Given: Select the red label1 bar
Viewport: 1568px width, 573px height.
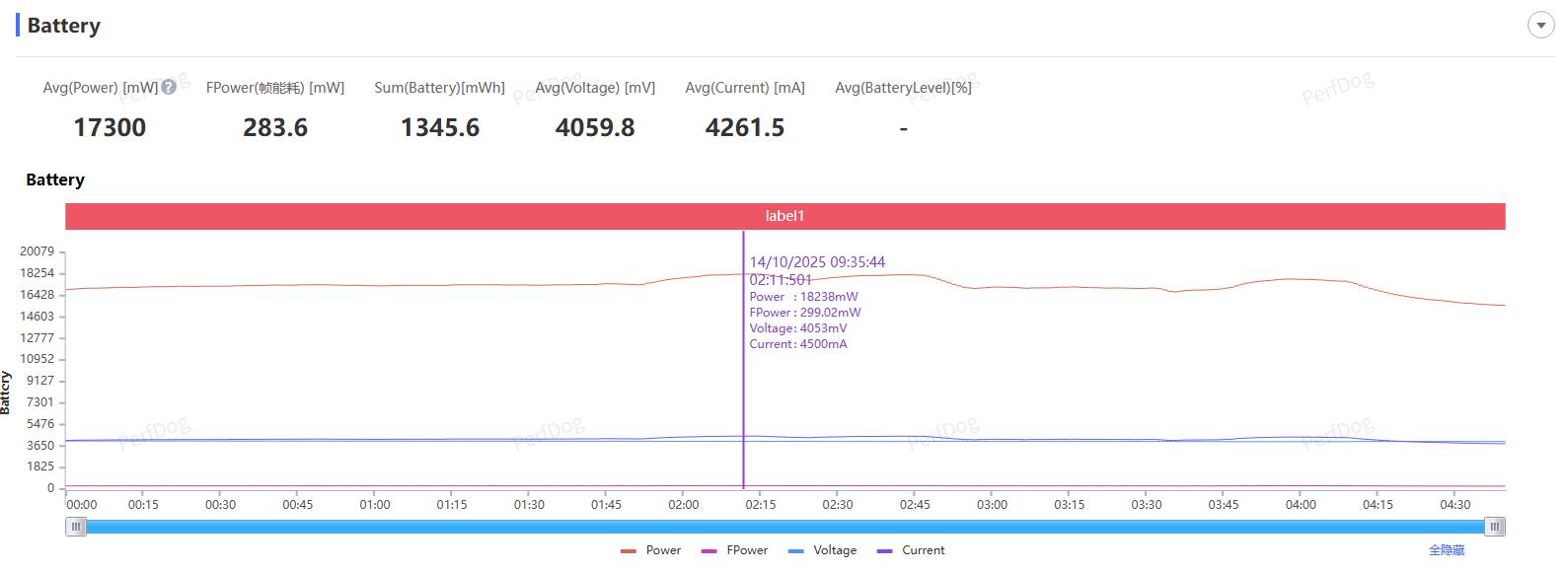Looking at the screenshot, I should click(x=784, y=216).
